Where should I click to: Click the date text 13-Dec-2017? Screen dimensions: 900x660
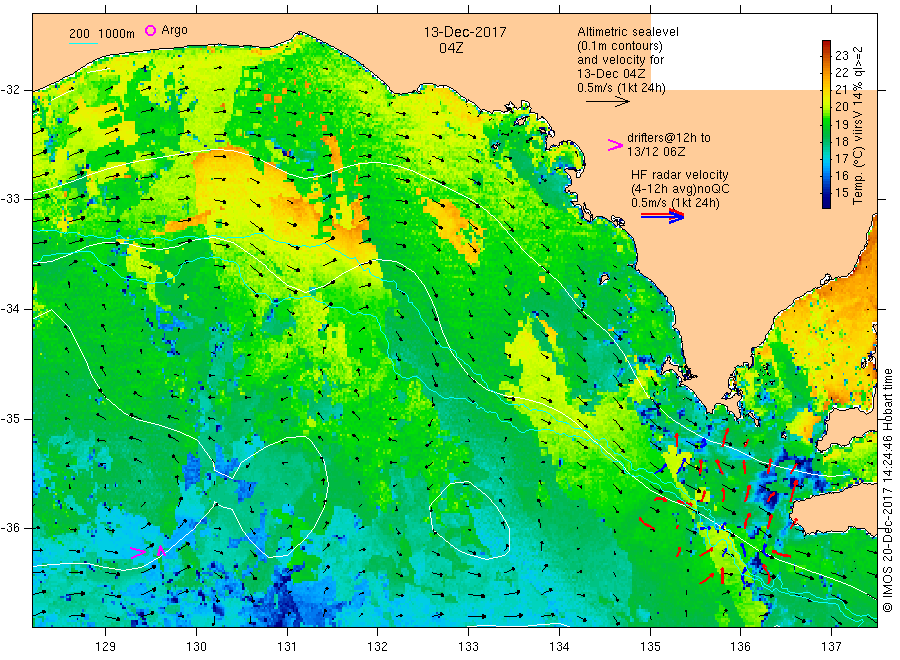coord(465,32)
